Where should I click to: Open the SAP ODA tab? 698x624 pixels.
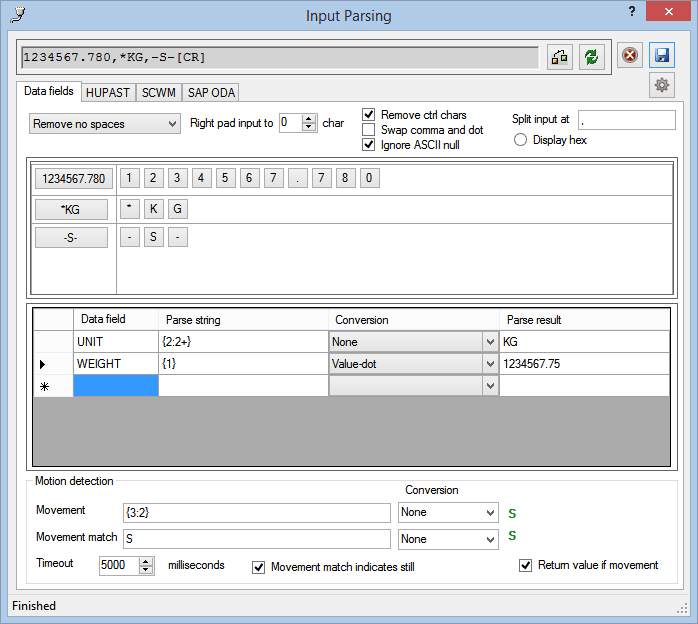[x=211, y=92]
